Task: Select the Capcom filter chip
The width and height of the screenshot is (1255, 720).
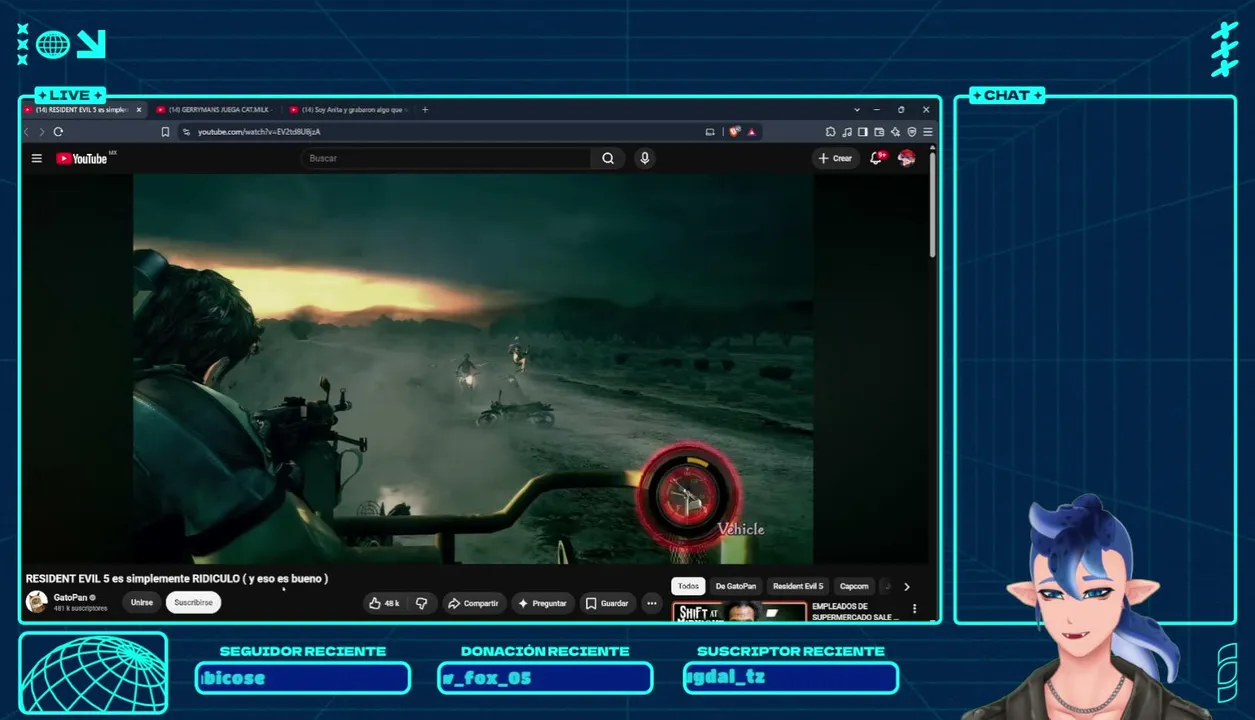Action: 854,586
